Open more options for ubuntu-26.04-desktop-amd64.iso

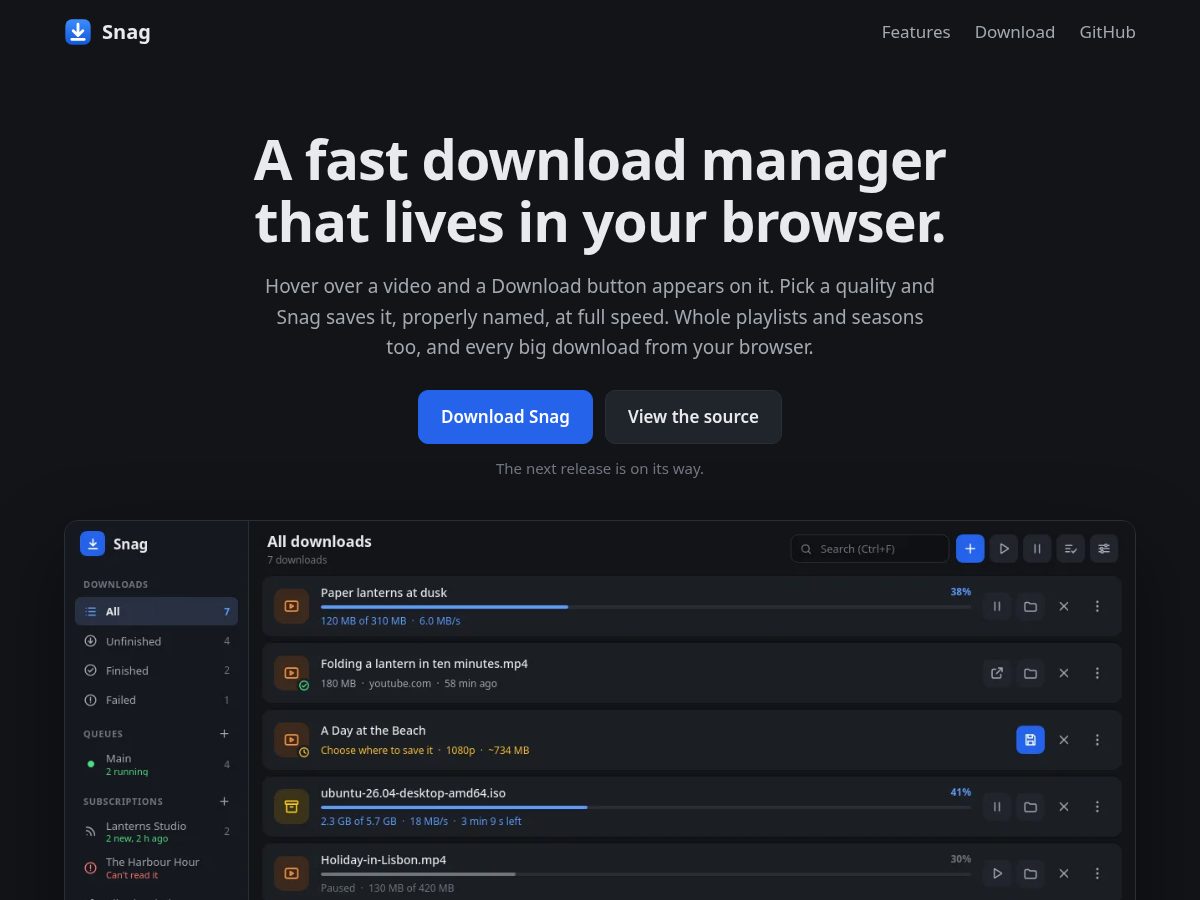[1097, 807]
